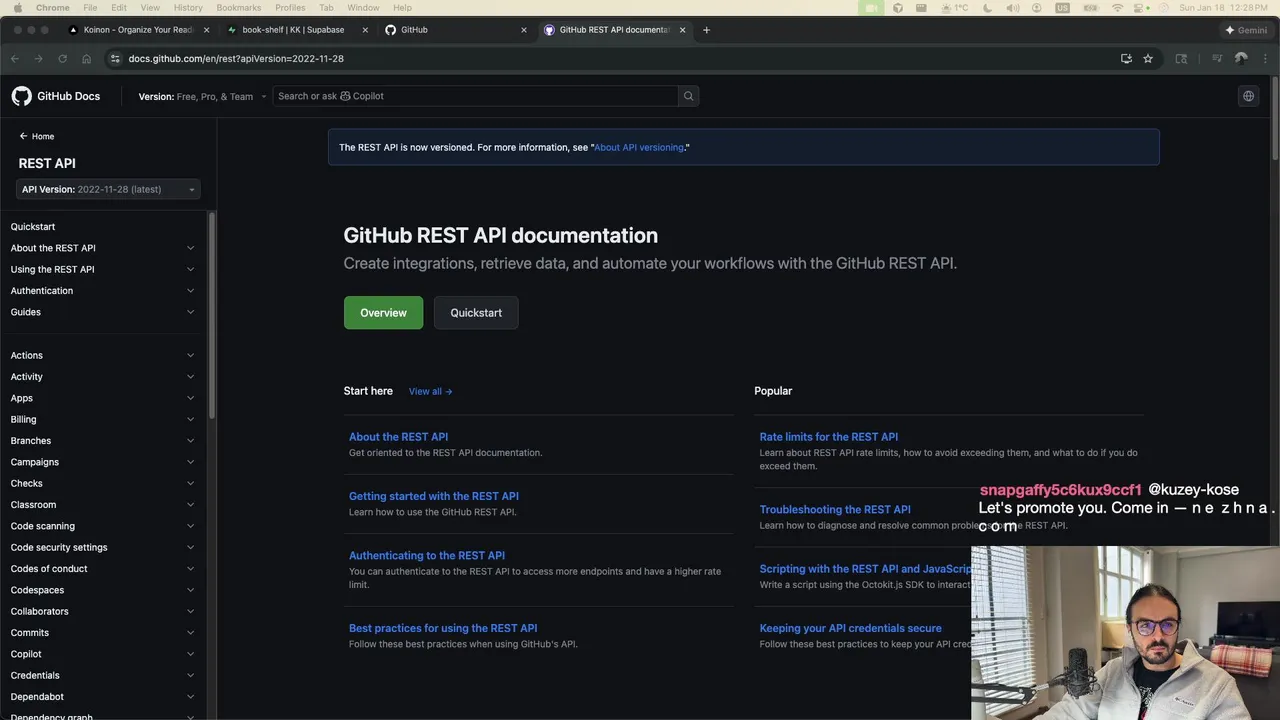Viewport: 1280px width, 720px height.
Task: Expand About the REST API section
Action: click(190, 248)
